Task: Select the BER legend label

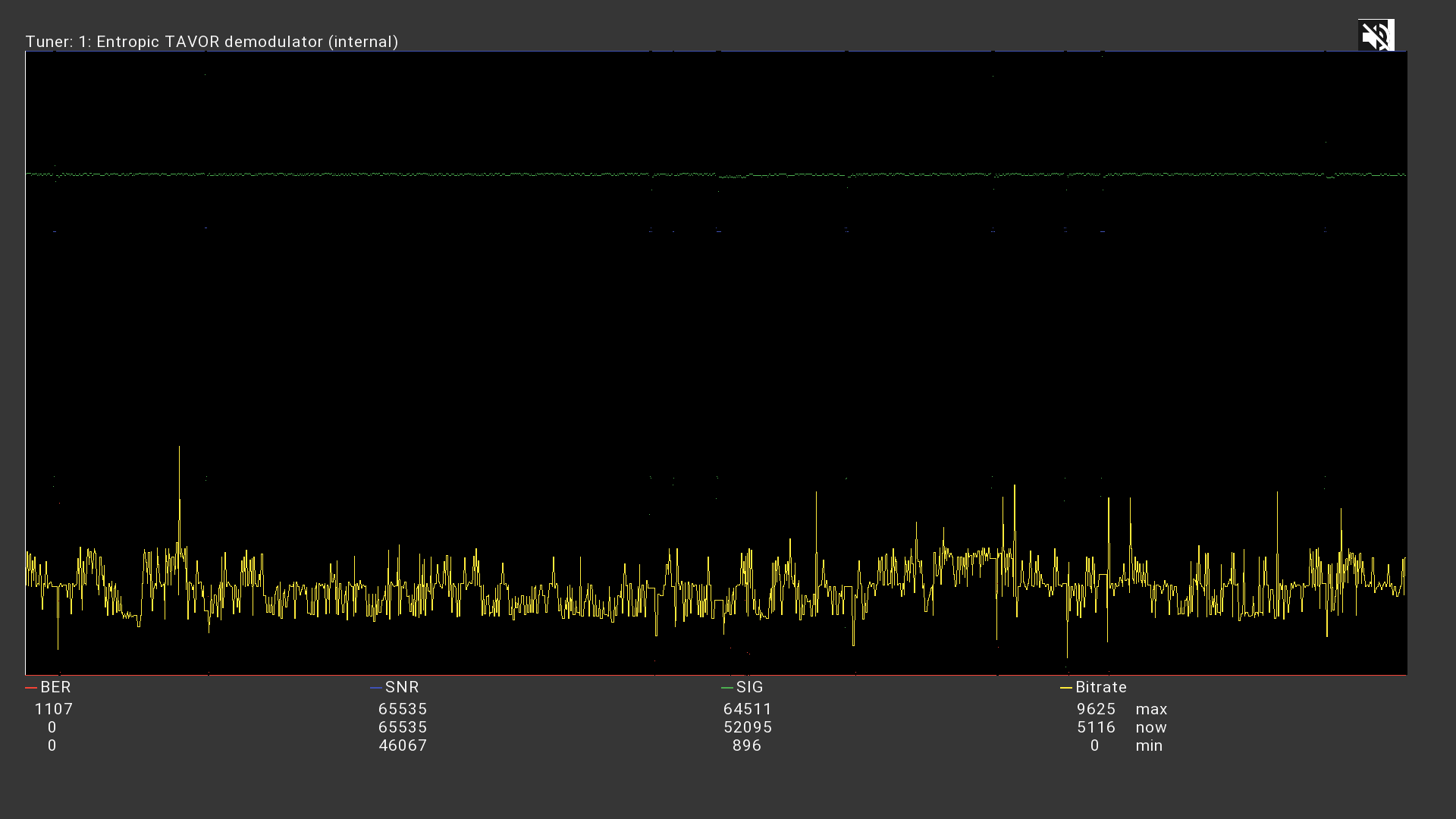Action: click(55, 687)
